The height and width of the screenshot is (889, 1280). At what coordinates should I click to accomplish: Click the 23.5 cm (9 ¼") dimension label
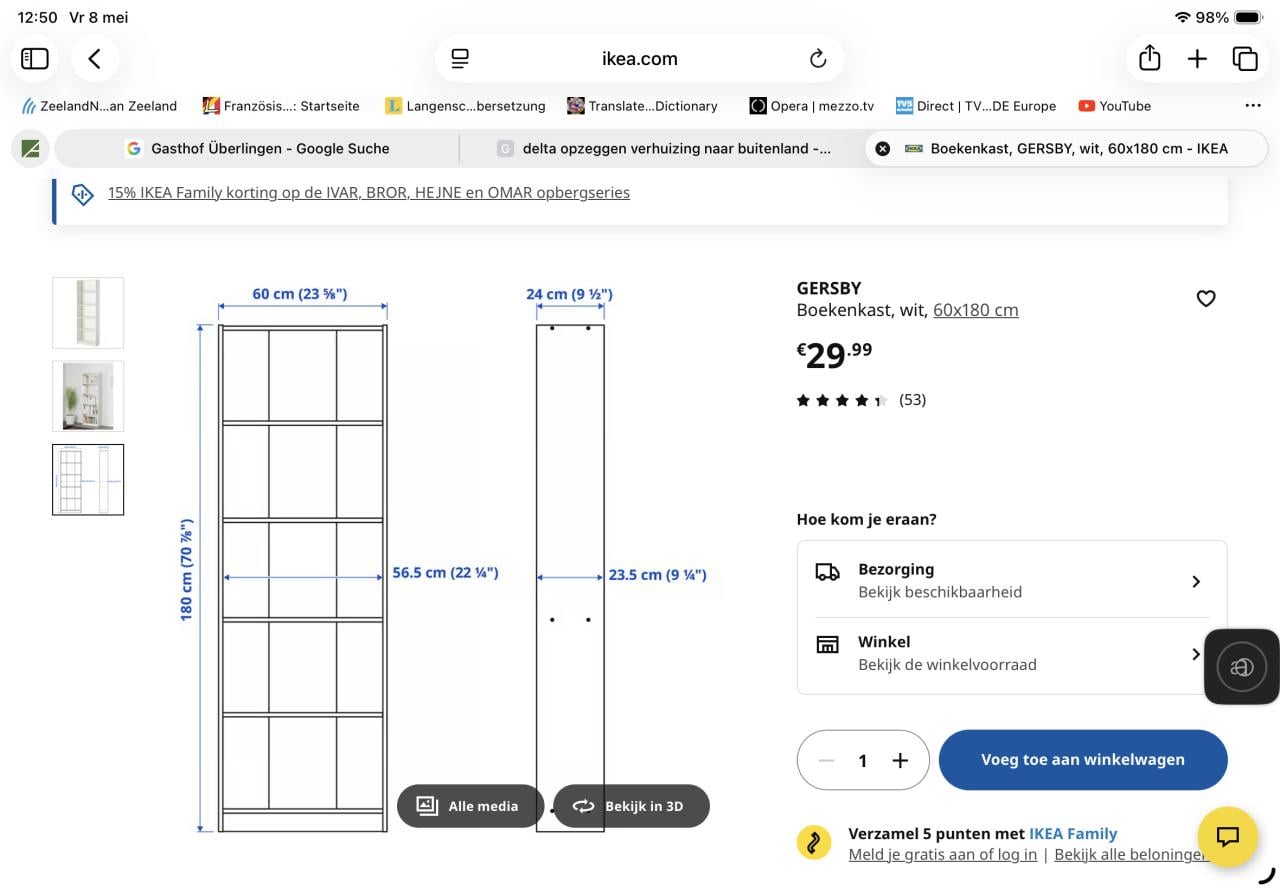[x=658, y=575]
